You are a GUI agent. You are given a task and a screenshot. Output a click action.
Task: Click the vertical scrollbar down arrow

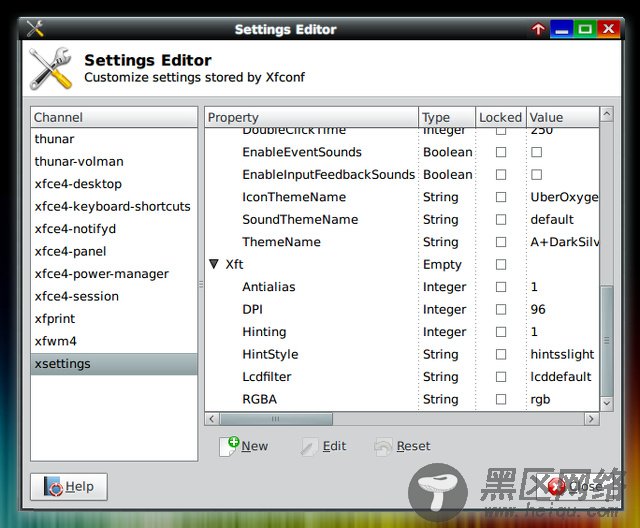[x=607, y=403]
